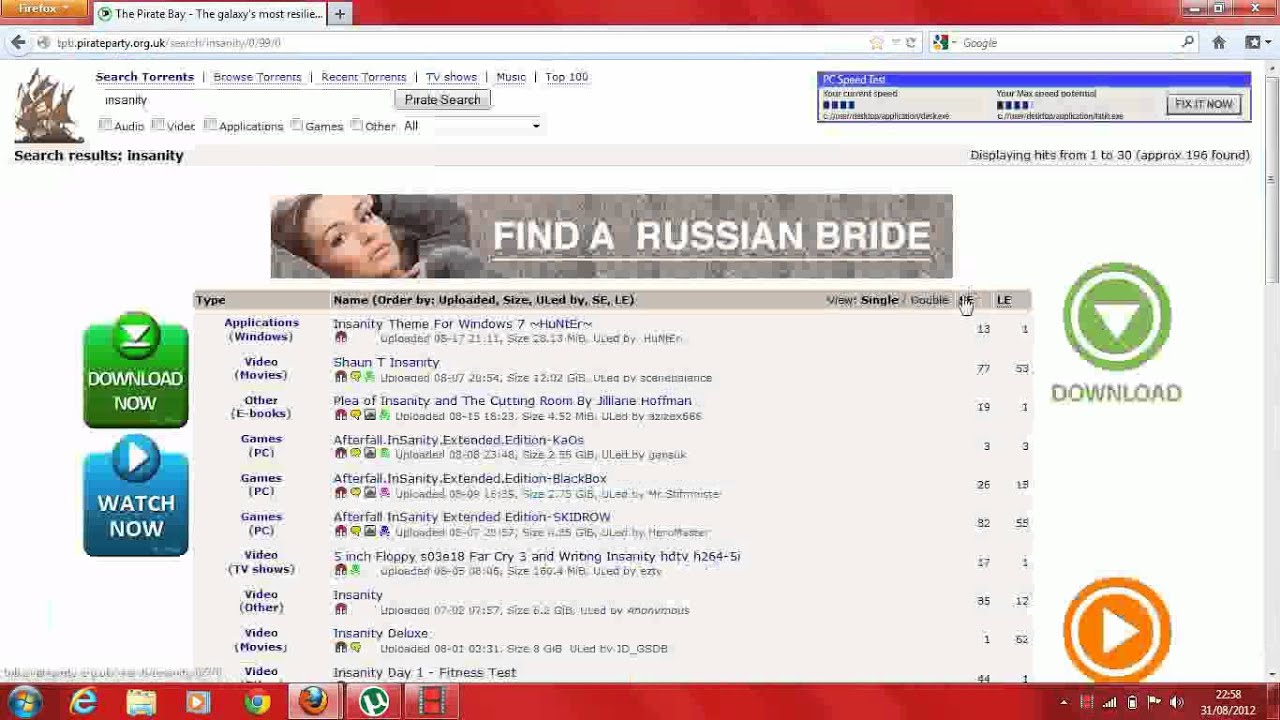Check the Games filter checkbox
Viewport: 1280px width, 720px height.
[x=296, y=125]
